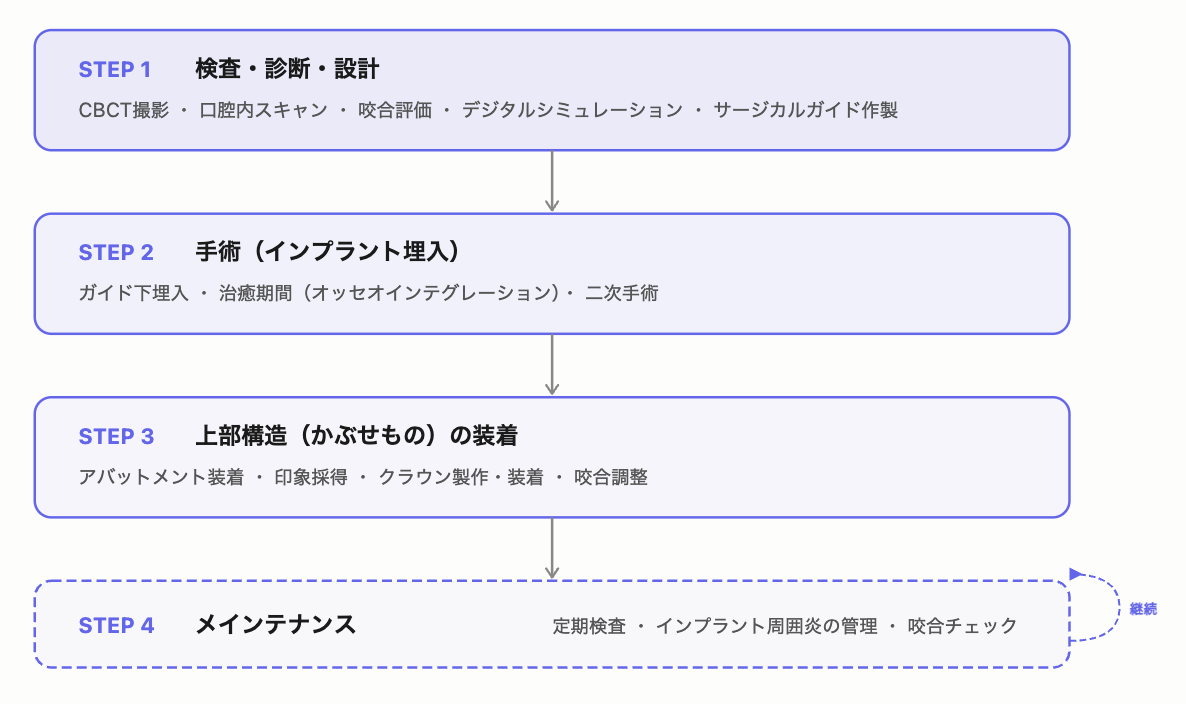Click the STEP 3 label
The image size is (1186, 704).
[116, 436]
